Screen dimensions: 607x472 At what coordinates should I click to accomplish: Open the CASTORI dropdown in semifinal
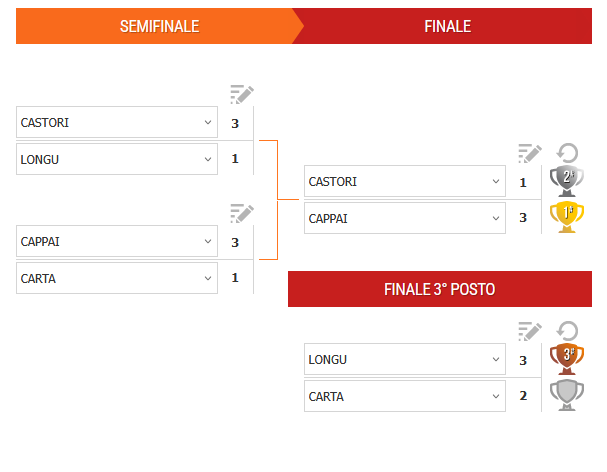208,123
